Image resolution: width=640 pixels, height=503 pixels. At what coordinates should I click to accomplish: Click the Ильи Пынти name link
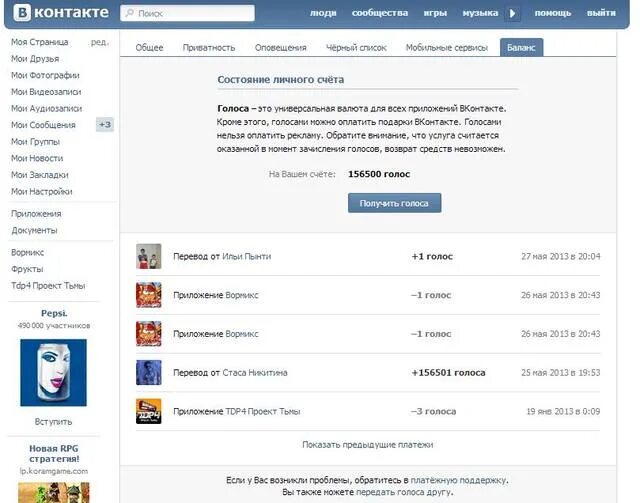(247, 256)
